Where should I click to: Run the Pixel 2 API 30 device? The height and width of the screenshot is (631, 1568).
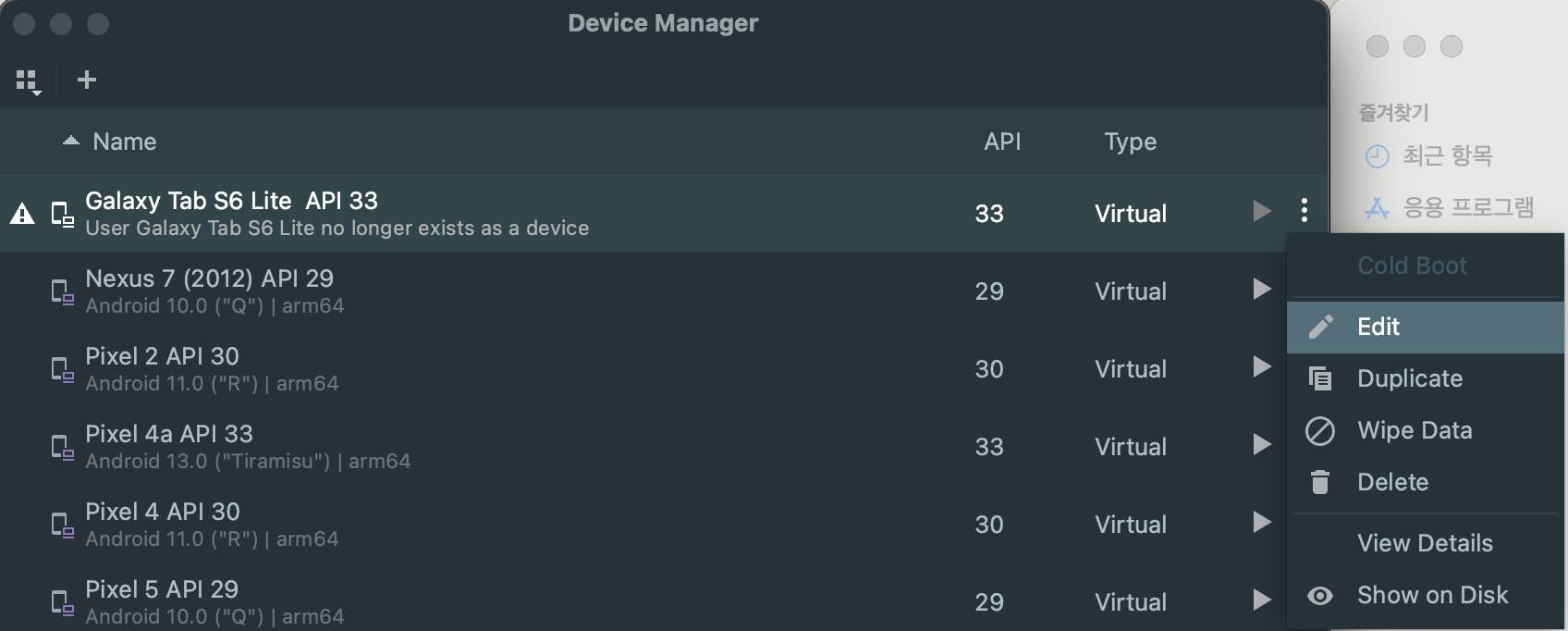[x=1262, y=367]
